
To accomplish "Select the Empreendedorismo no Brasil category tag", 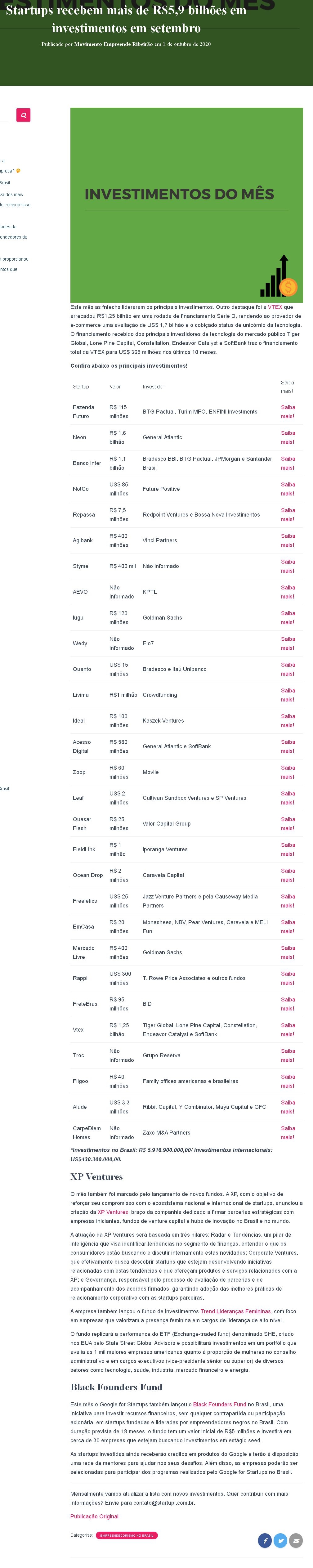I will (127, 1535).
